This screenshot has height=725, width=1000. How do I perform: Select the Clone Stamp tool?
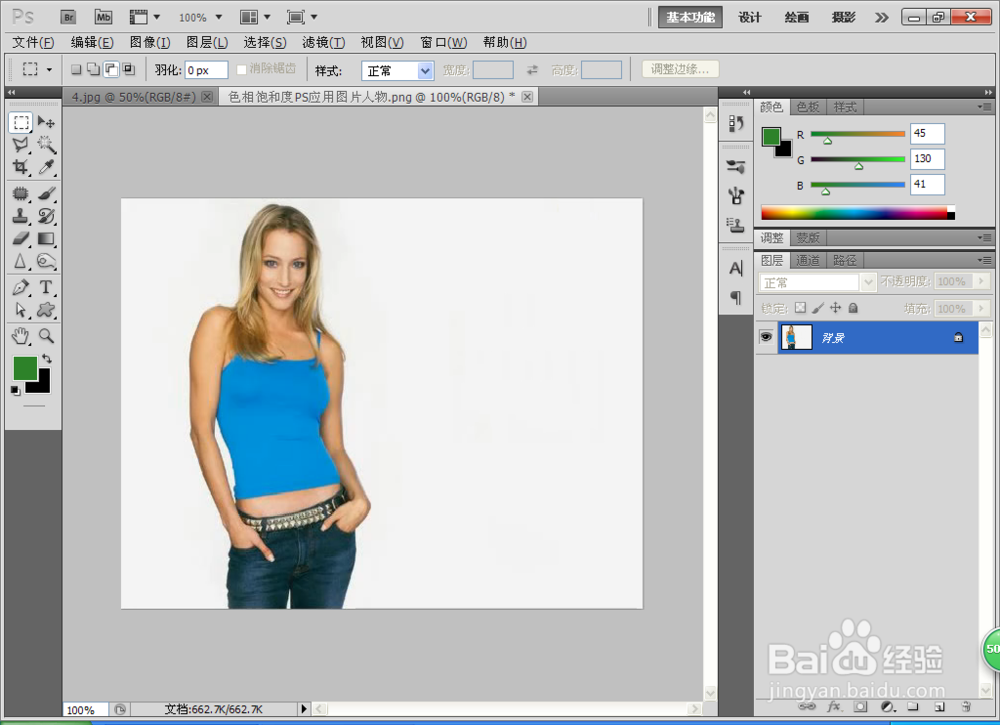click(21, 216)
